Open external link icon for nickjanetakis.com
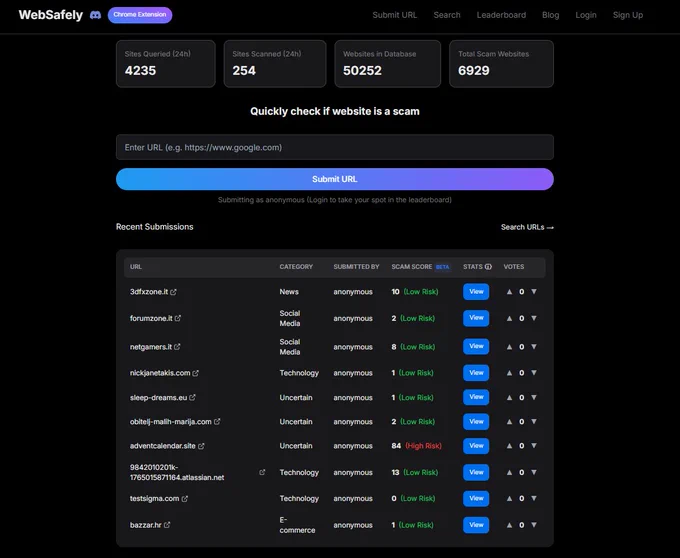 (x=196, y=373)
